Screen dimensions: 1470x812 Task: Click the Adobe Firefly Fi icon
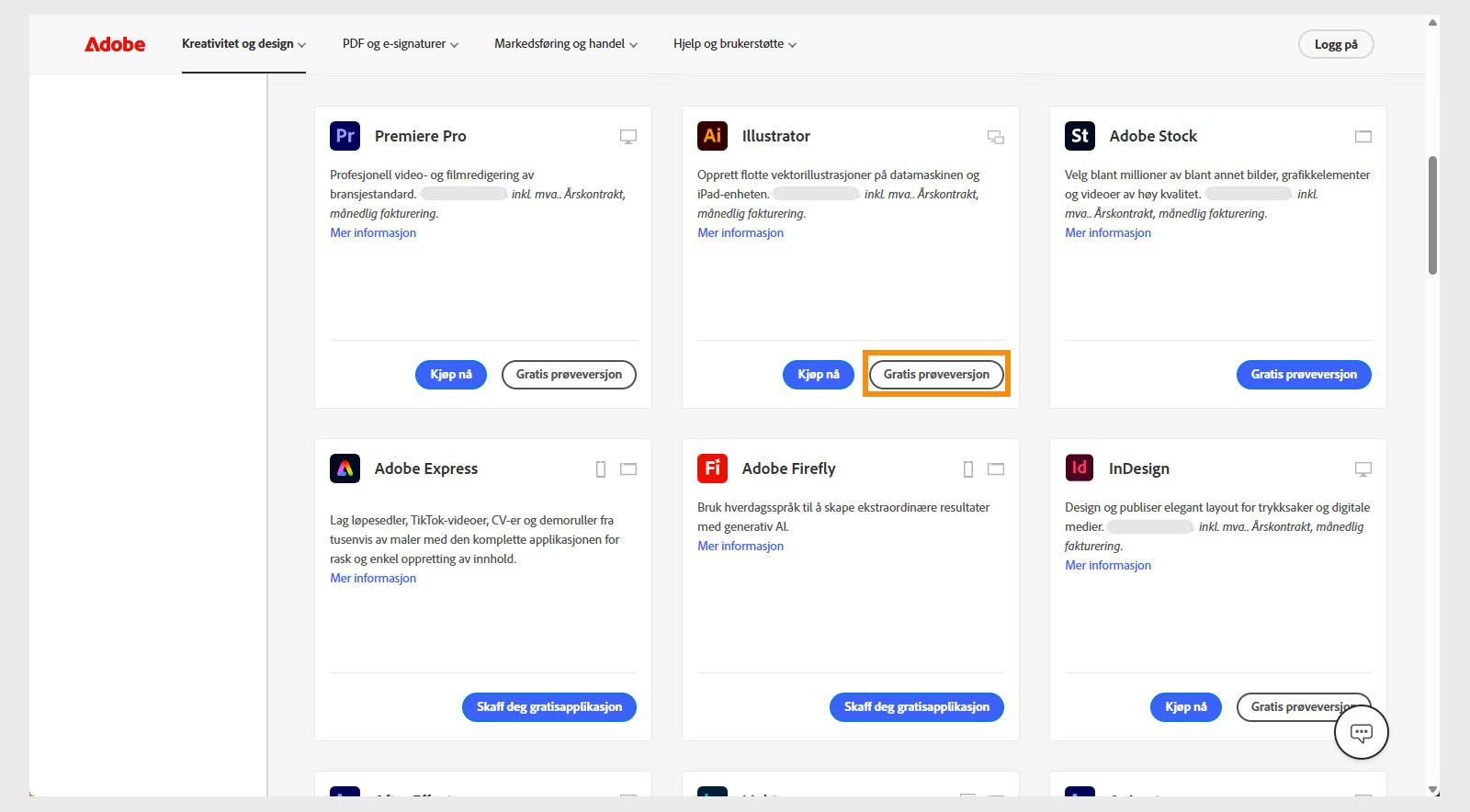tap(712, 468)
